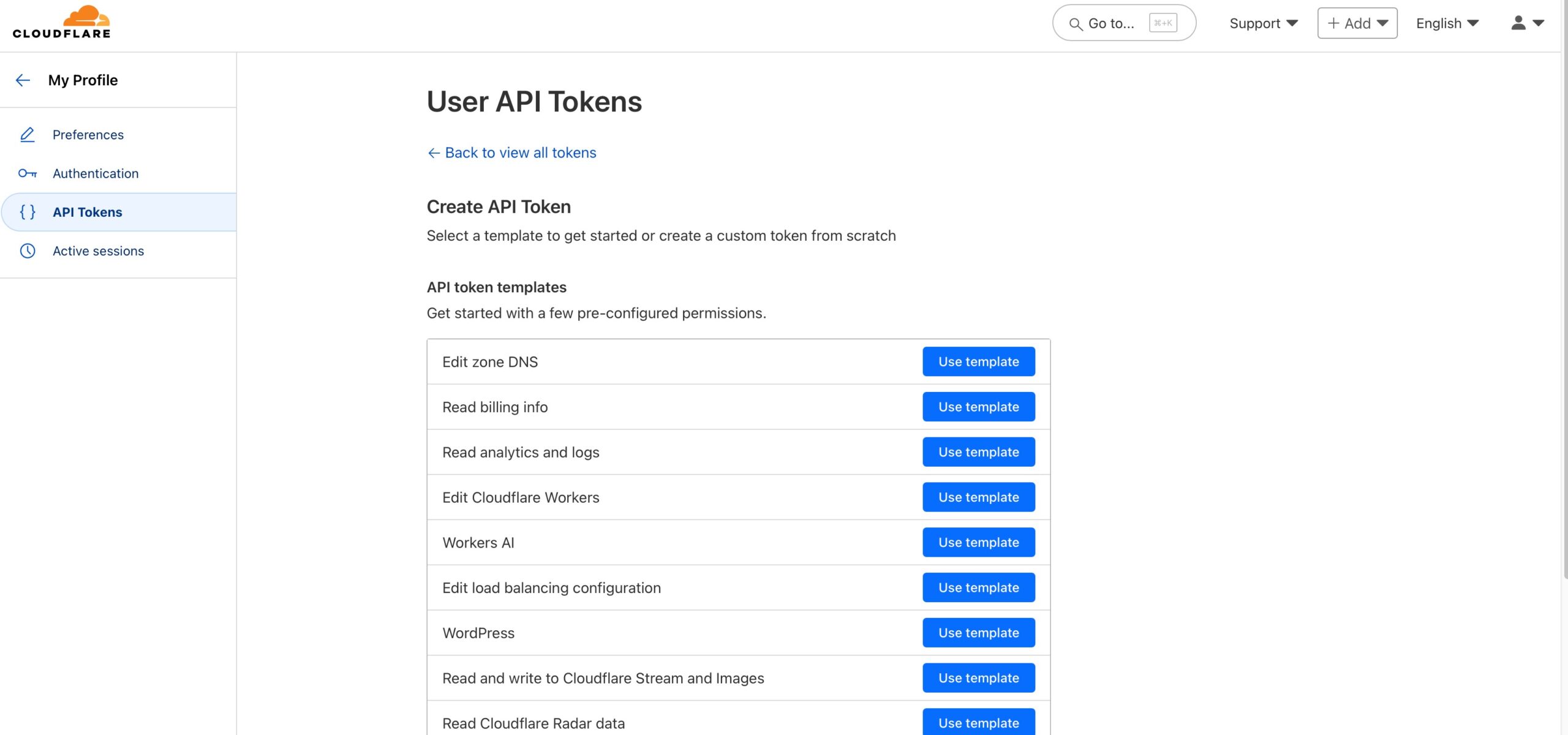Screen dimensions: 1568x735
Task: Click the 'Edit Cloudflare Workers' label
Action: (x=521, y=497)
